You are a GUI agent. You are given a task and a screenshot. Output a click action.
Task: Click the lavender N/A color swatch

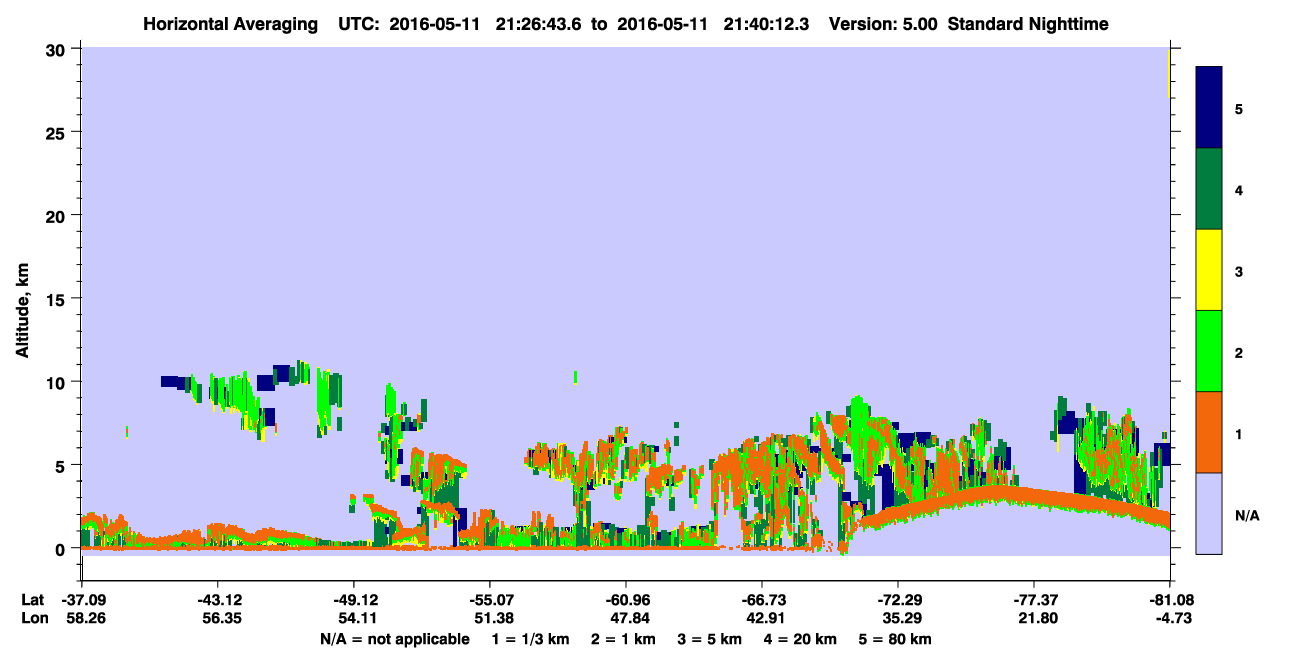coord(1208,512)
